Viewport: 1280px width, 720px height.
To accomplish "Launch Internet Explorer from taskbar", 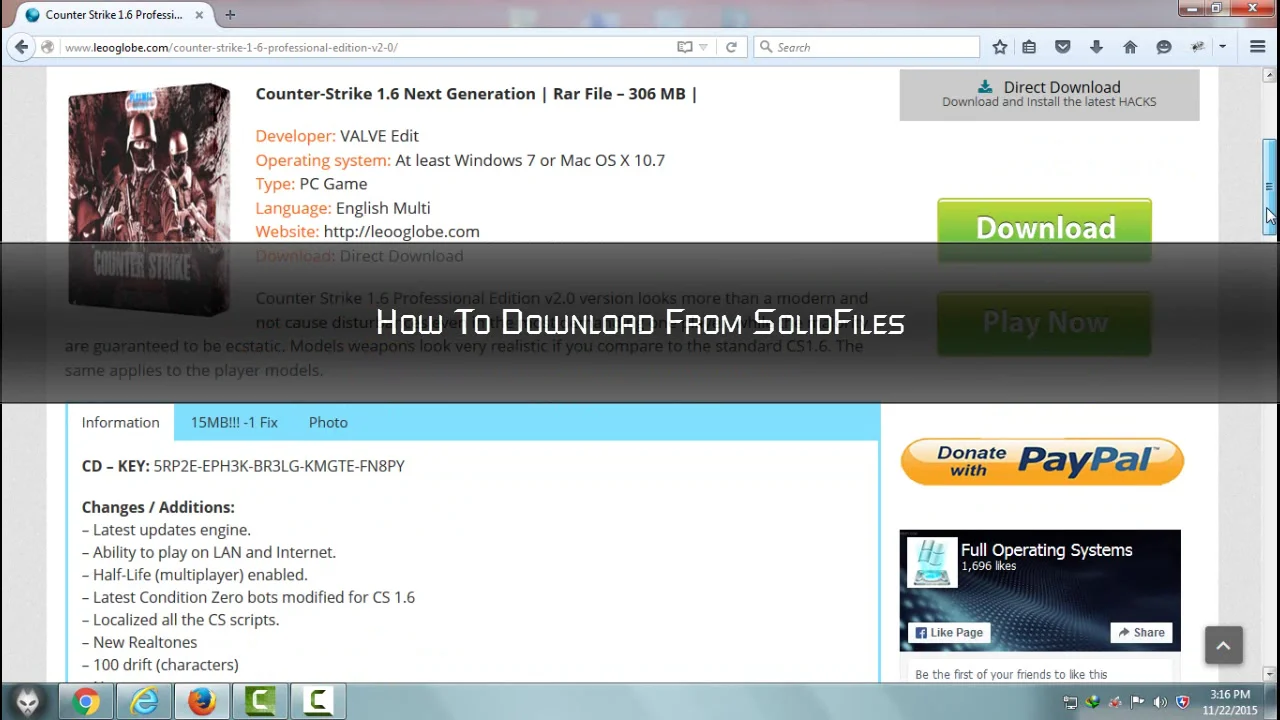I will tap(144, 702).
